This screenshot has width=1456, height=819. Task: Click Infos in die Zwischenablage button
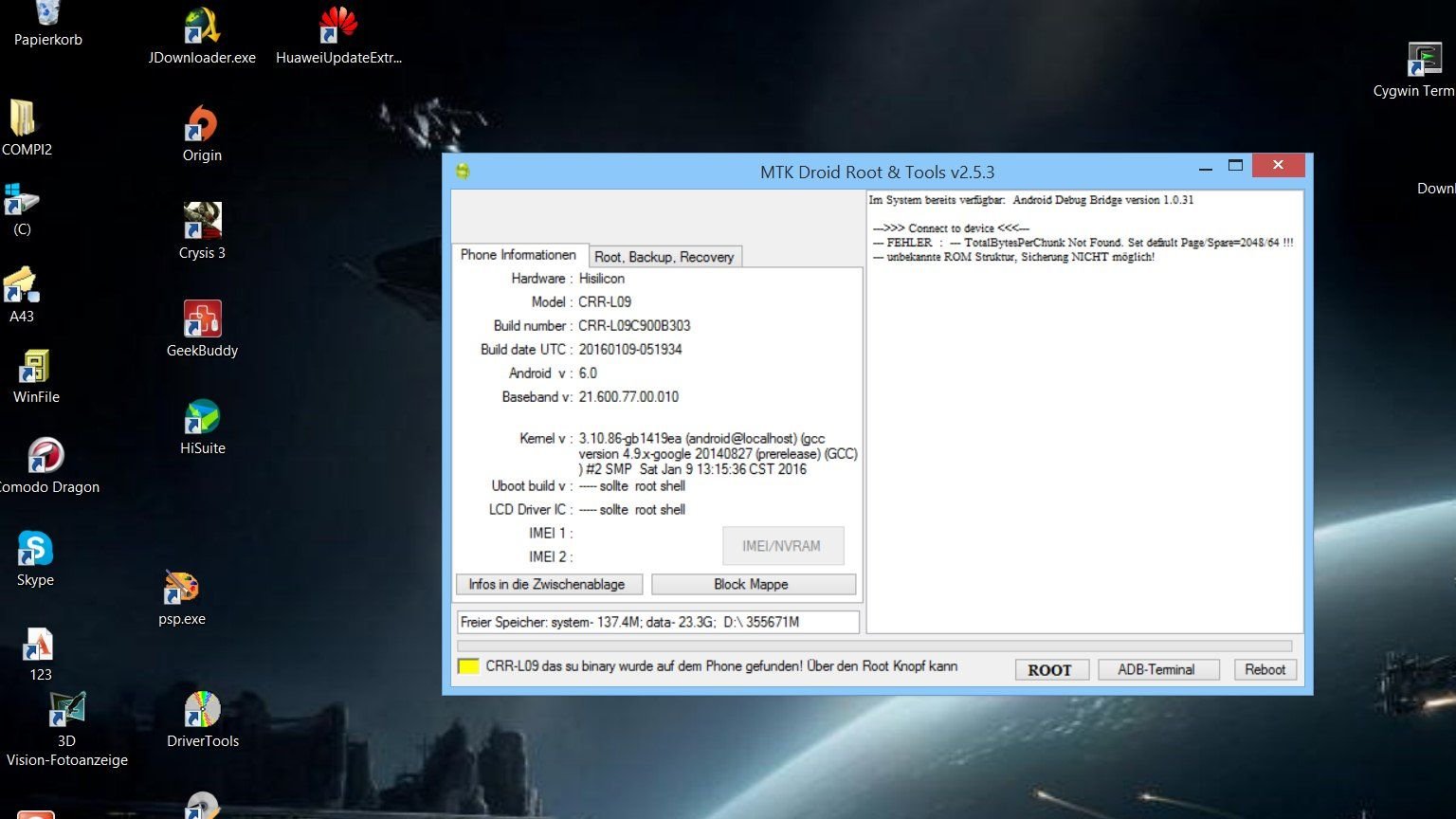548,584
